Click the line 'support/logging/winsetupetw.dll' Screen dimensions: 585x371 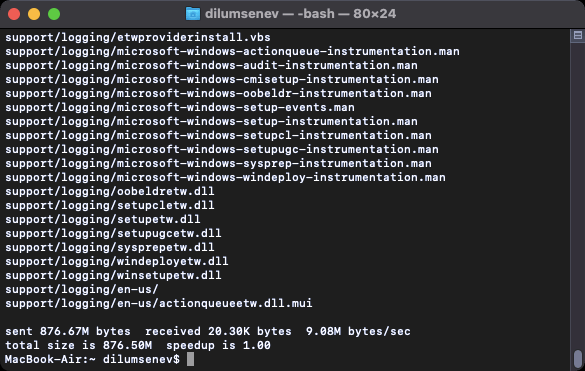(113, 275)
